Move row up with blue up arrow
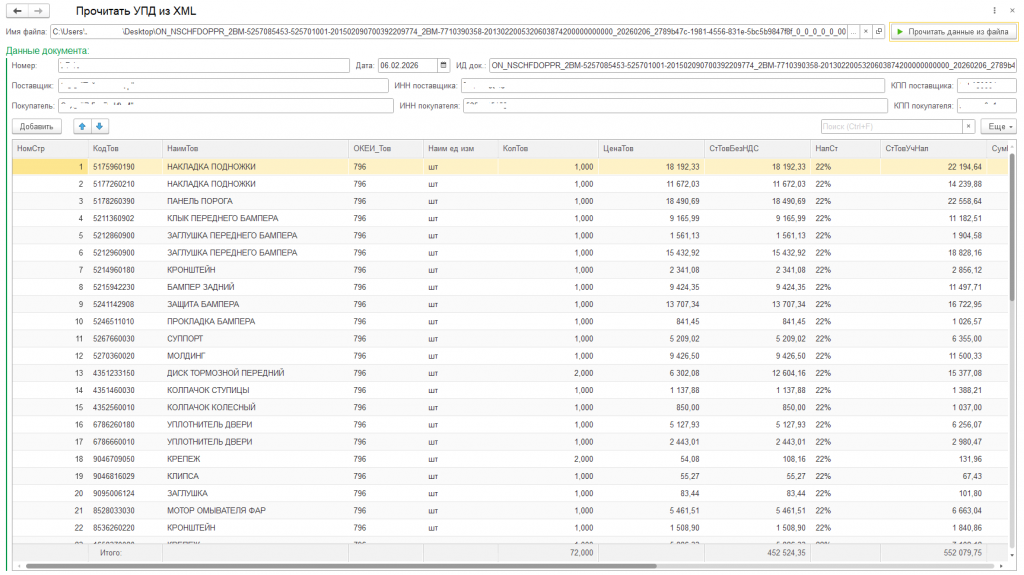The height and width of the screenshot is (575, 1024). (x=83, y=126)
